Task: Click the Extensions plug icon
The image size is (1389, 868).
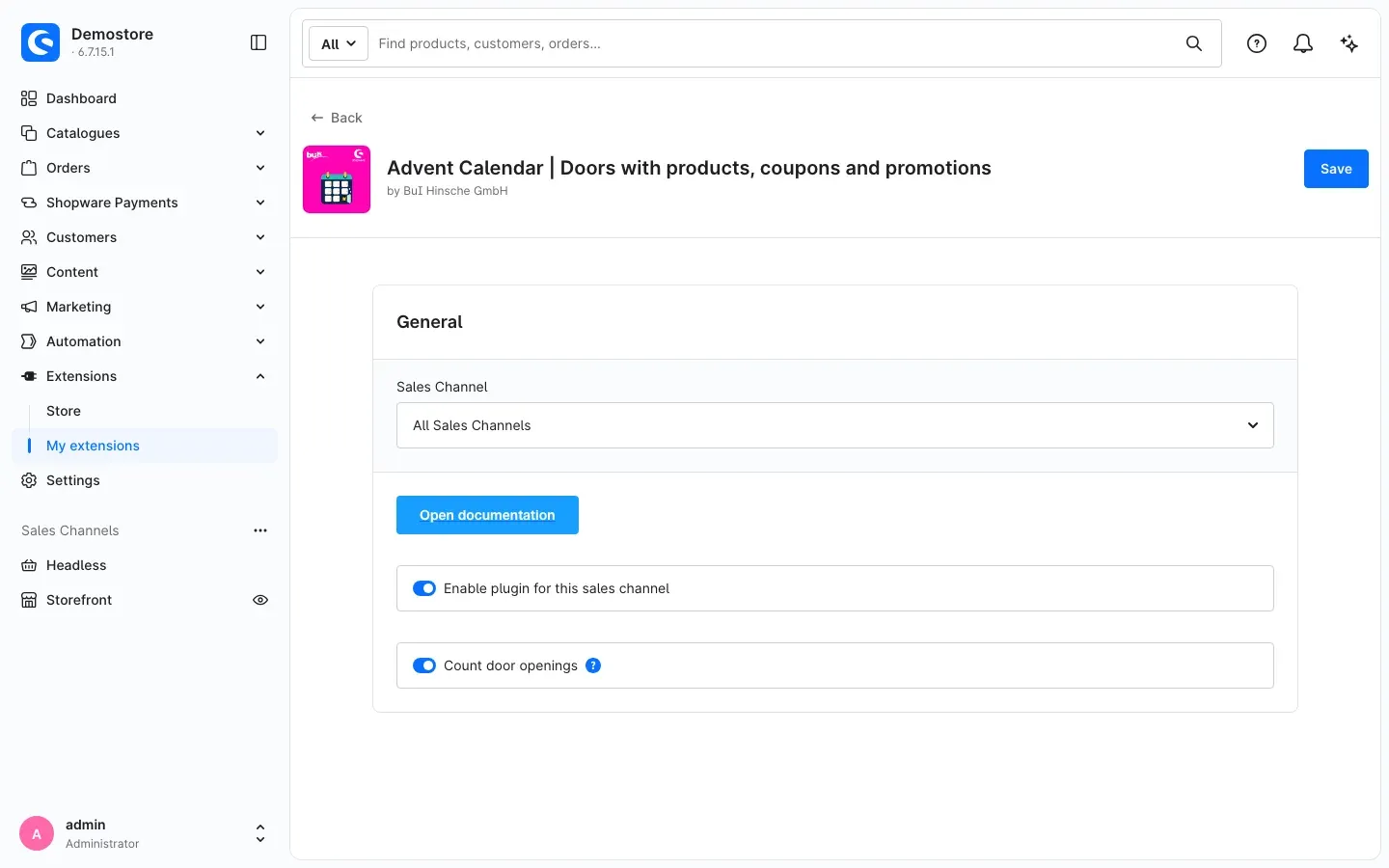Action: (x=29, y=376)
